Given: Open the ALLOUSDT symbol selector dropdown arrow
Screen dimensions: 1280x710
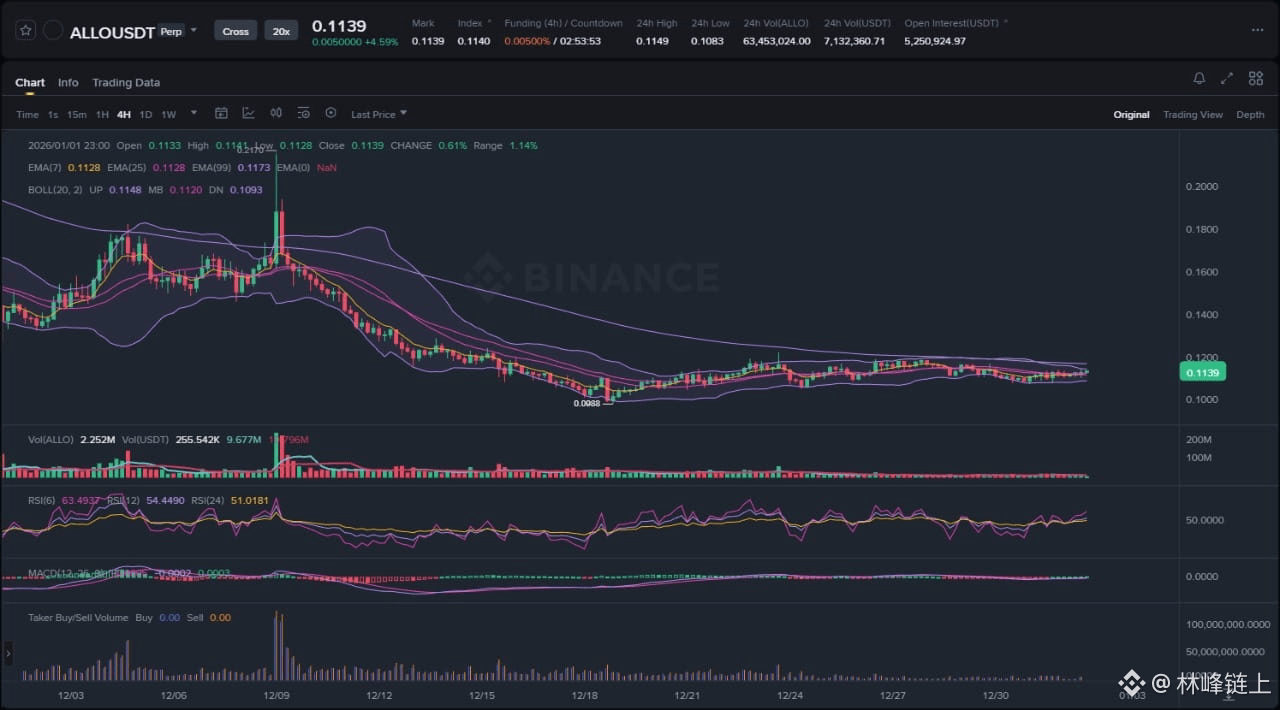Looking at the screenshot, I should 194,31.
